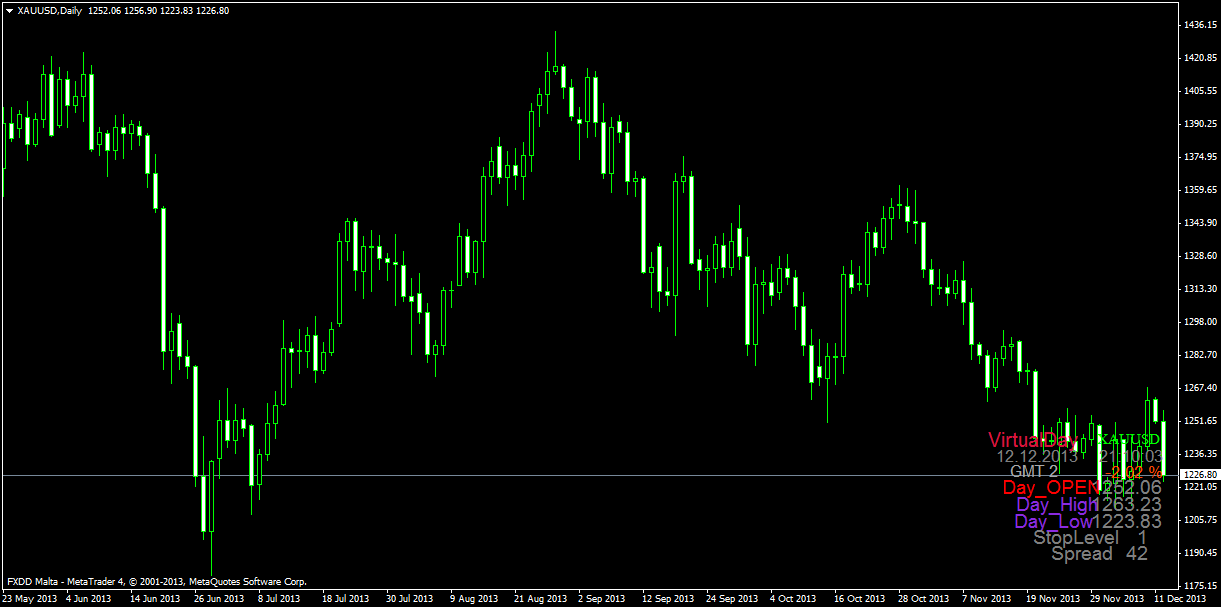Click the VirtualDay indicator label
The image size is (1221, 607).
tap(1033, 440)
